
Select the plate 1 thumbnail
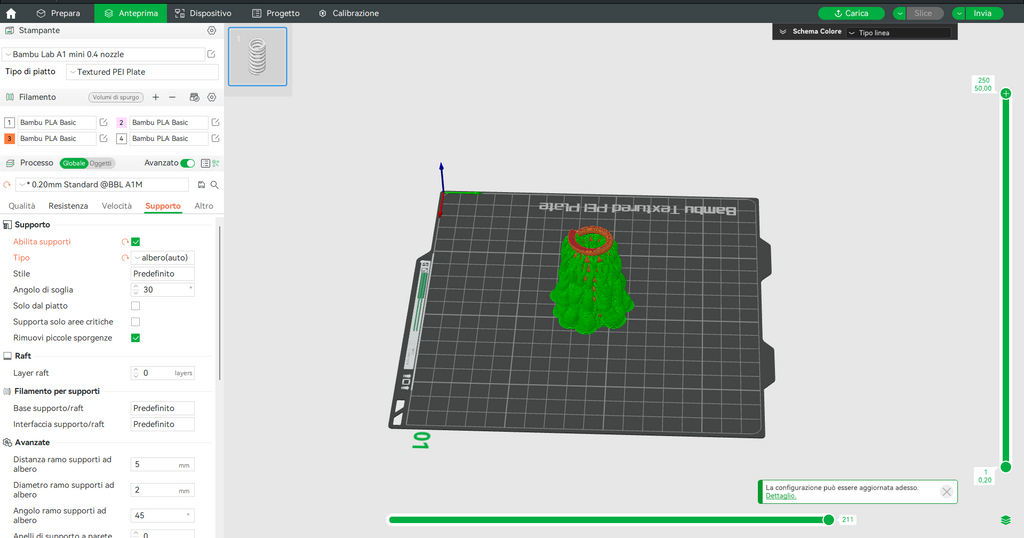[x=257, y=56]
